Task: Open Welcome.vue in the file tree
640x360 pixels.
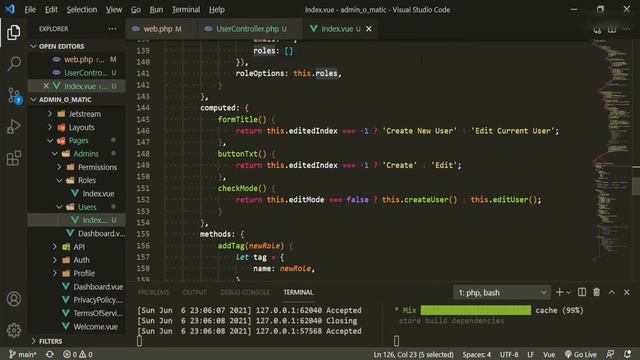Action: point(95,327)
